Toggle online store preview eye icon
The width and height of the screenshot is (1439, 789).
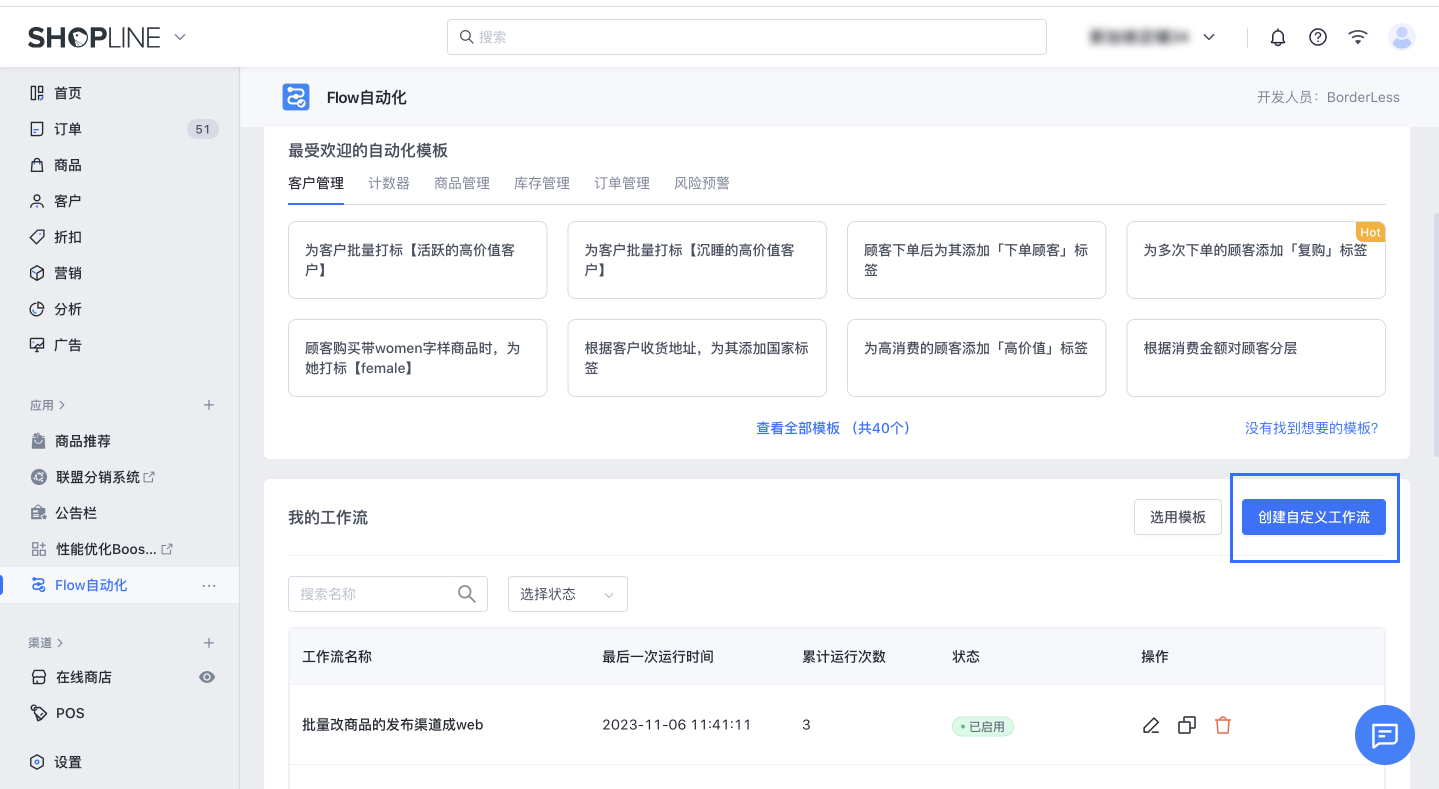point(207,677)
